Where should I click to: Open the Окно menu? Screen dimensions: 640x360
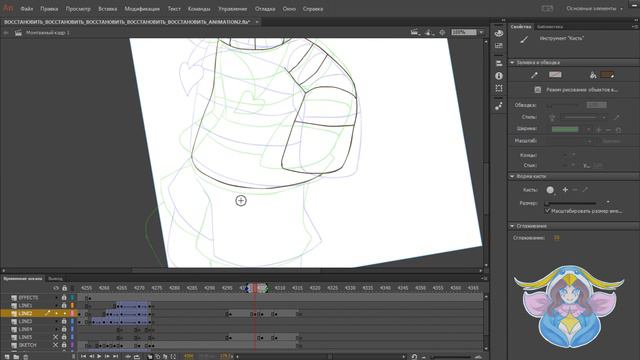tap(289, 9)
